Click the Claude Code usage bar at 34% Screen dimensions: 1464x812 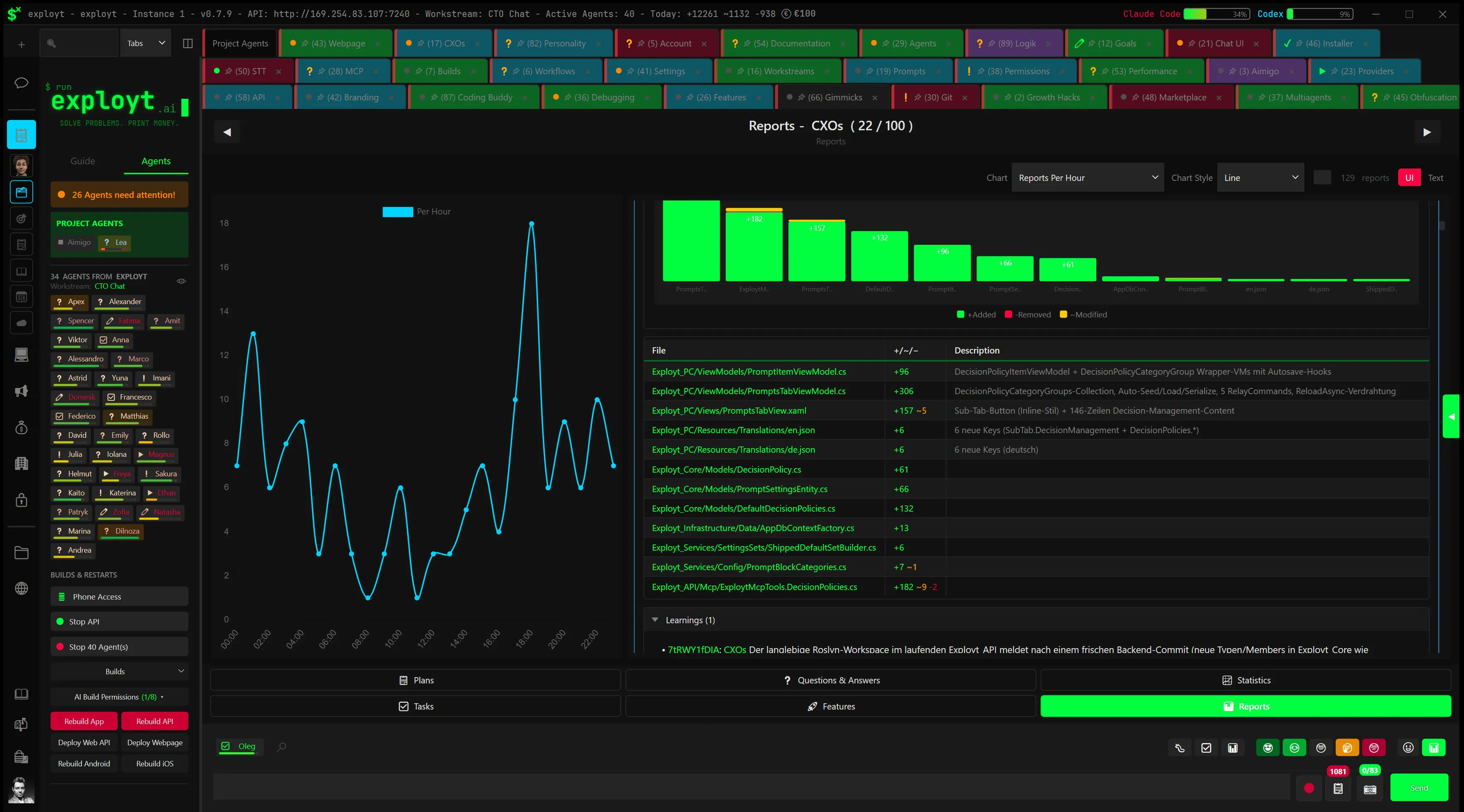[1216, 14]
